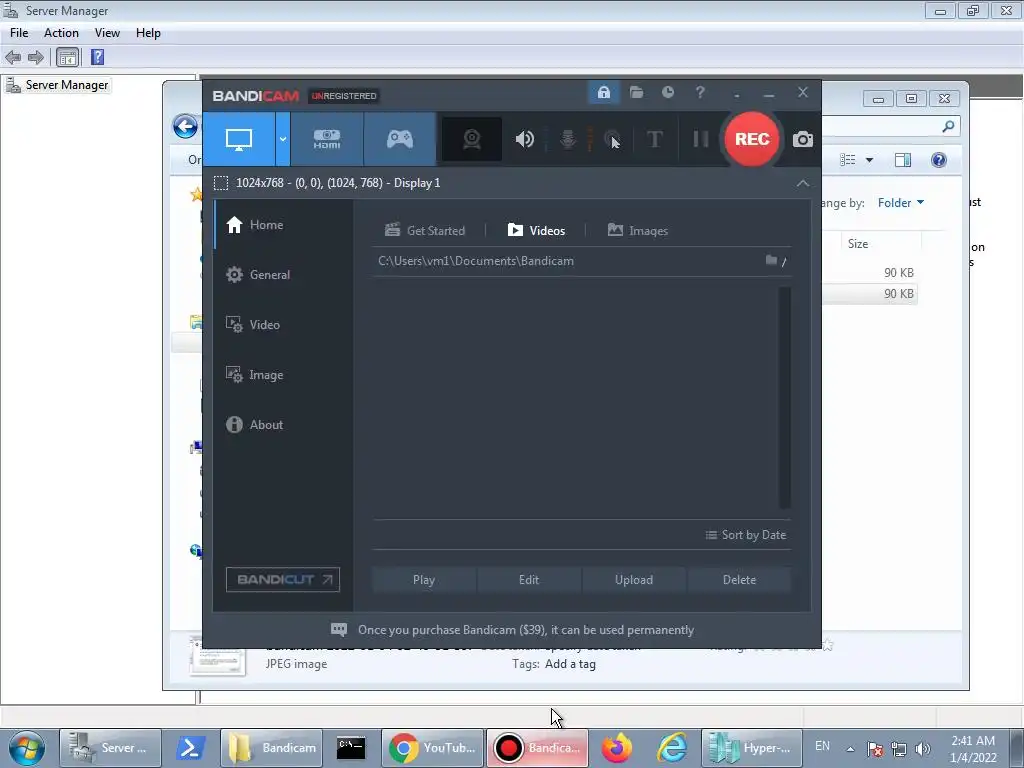Image resolution: width=1024 pixels, height=768 pixels.
Task: Toggle speaker sound recording icon
Action: pos(524,139)
